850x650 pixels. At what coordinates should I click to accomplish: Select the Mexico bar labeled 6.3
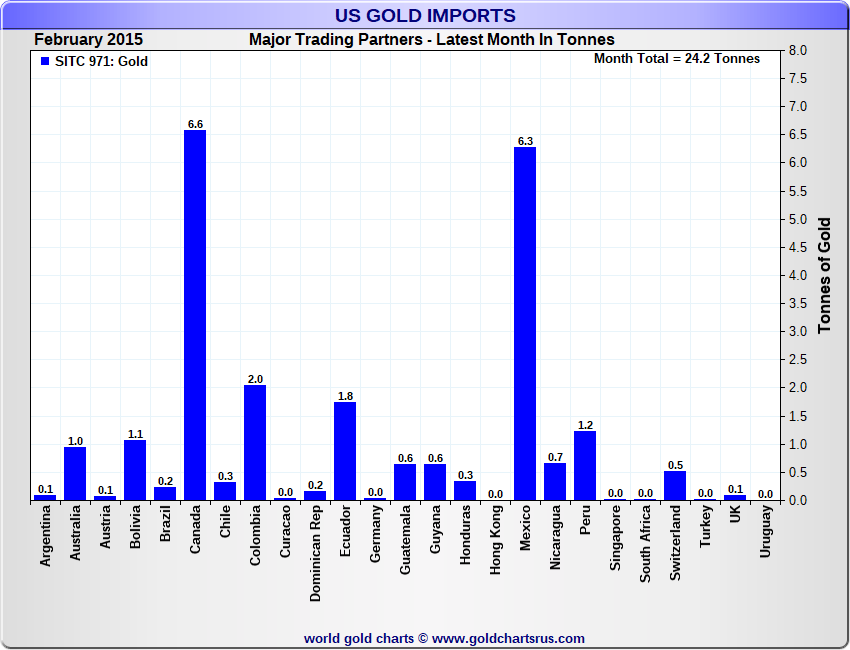point(525,324)
